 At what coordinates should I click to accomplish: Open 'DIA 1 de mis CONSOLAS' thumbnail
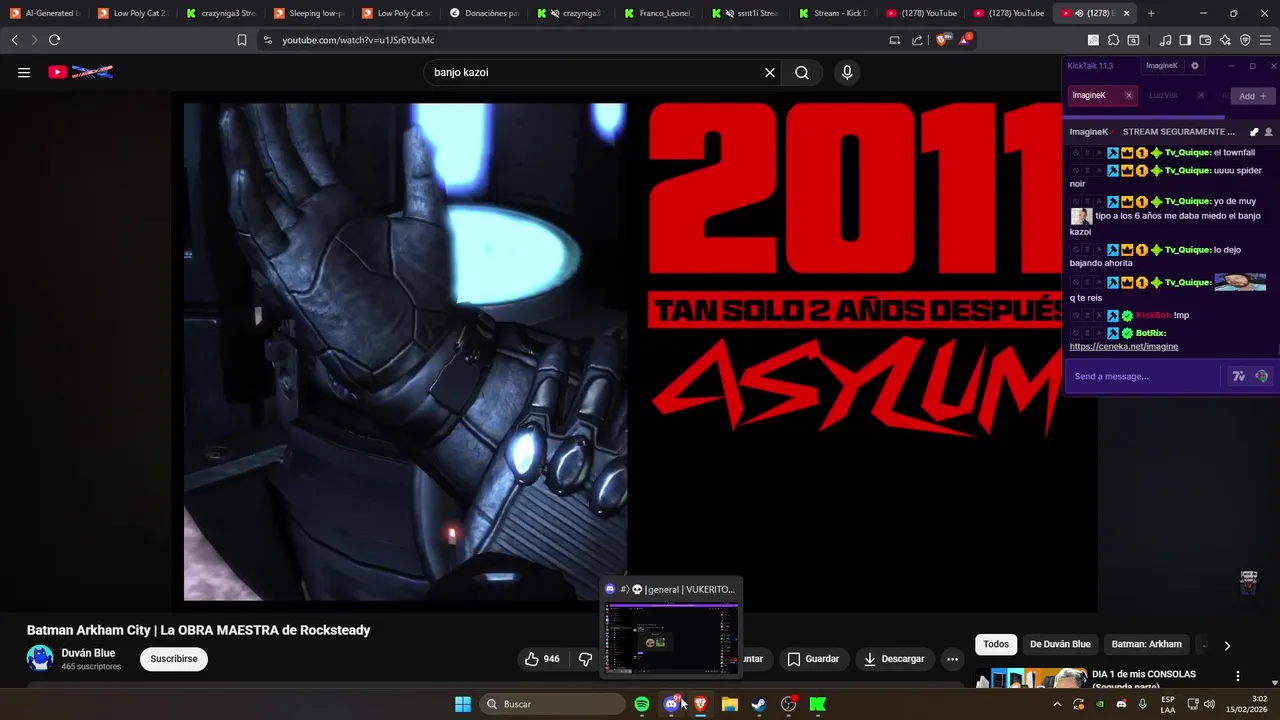click(x=1031, y=679)
